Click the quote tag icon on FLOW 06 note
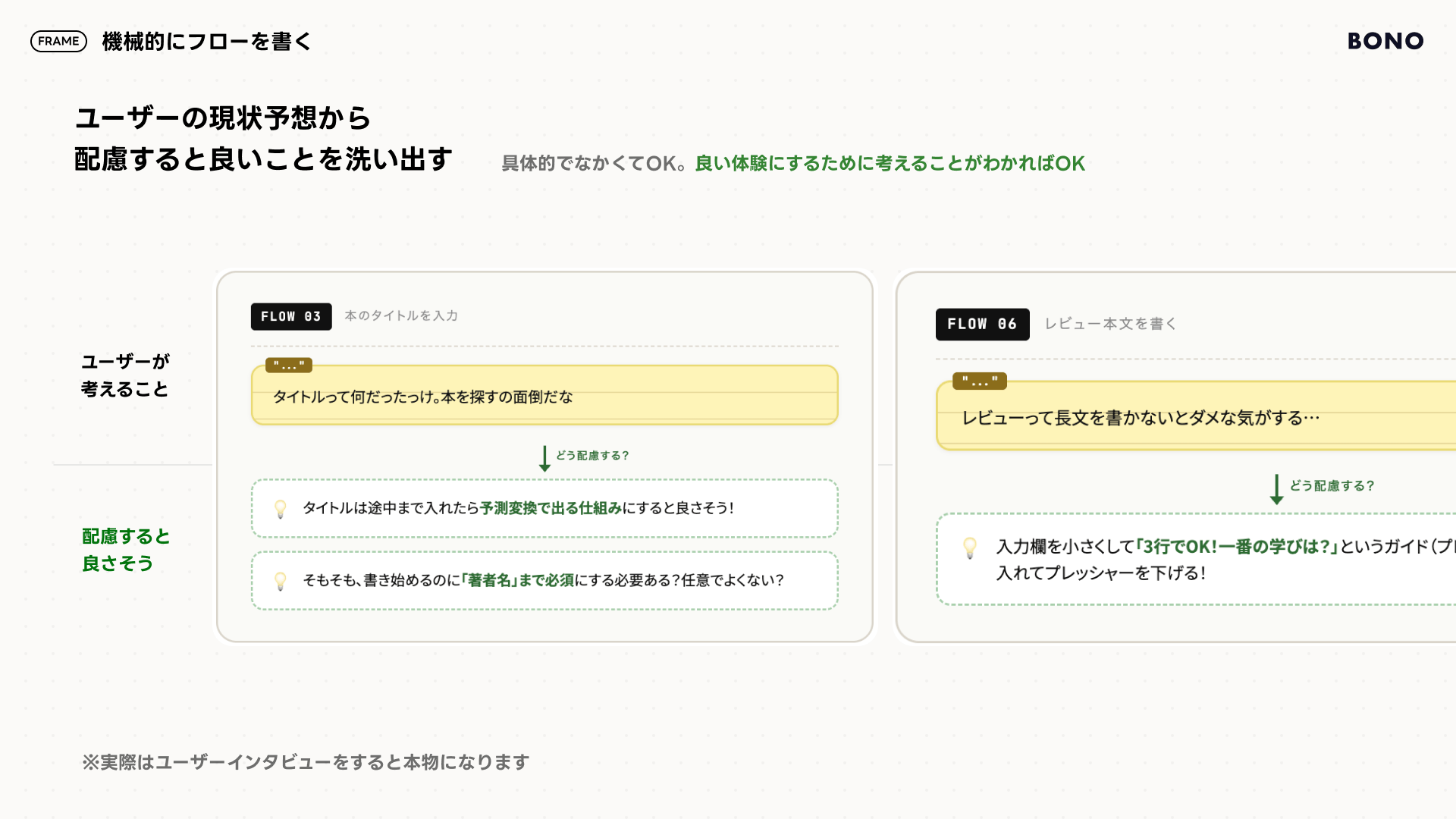Viewport: 1456px width, 819px height. click(x=980, y=381)
